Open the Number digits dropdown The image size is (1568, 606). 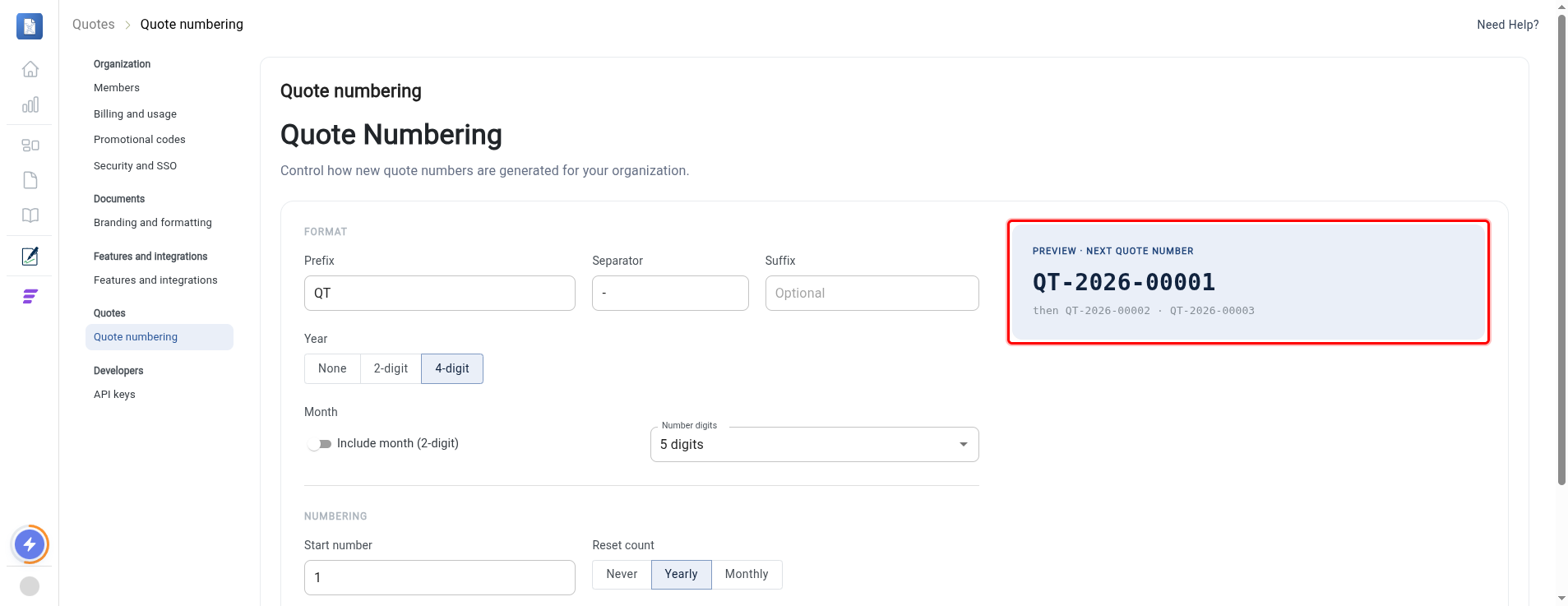[814, 444]
